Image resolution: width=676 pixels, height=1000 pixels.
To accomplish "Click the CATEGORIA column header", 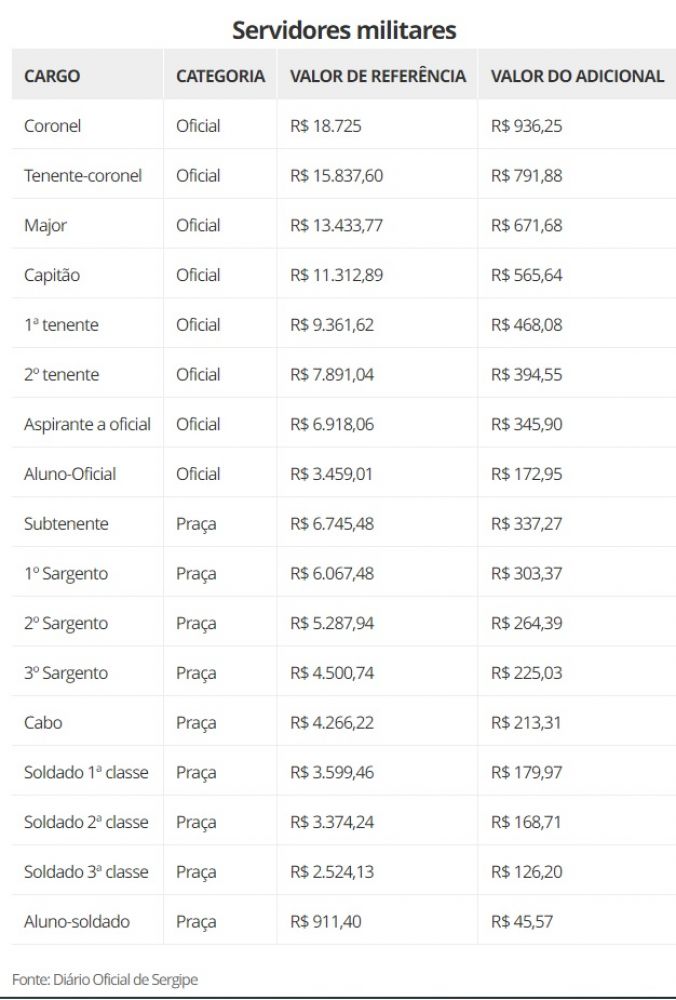I will [x=220, y=76].
